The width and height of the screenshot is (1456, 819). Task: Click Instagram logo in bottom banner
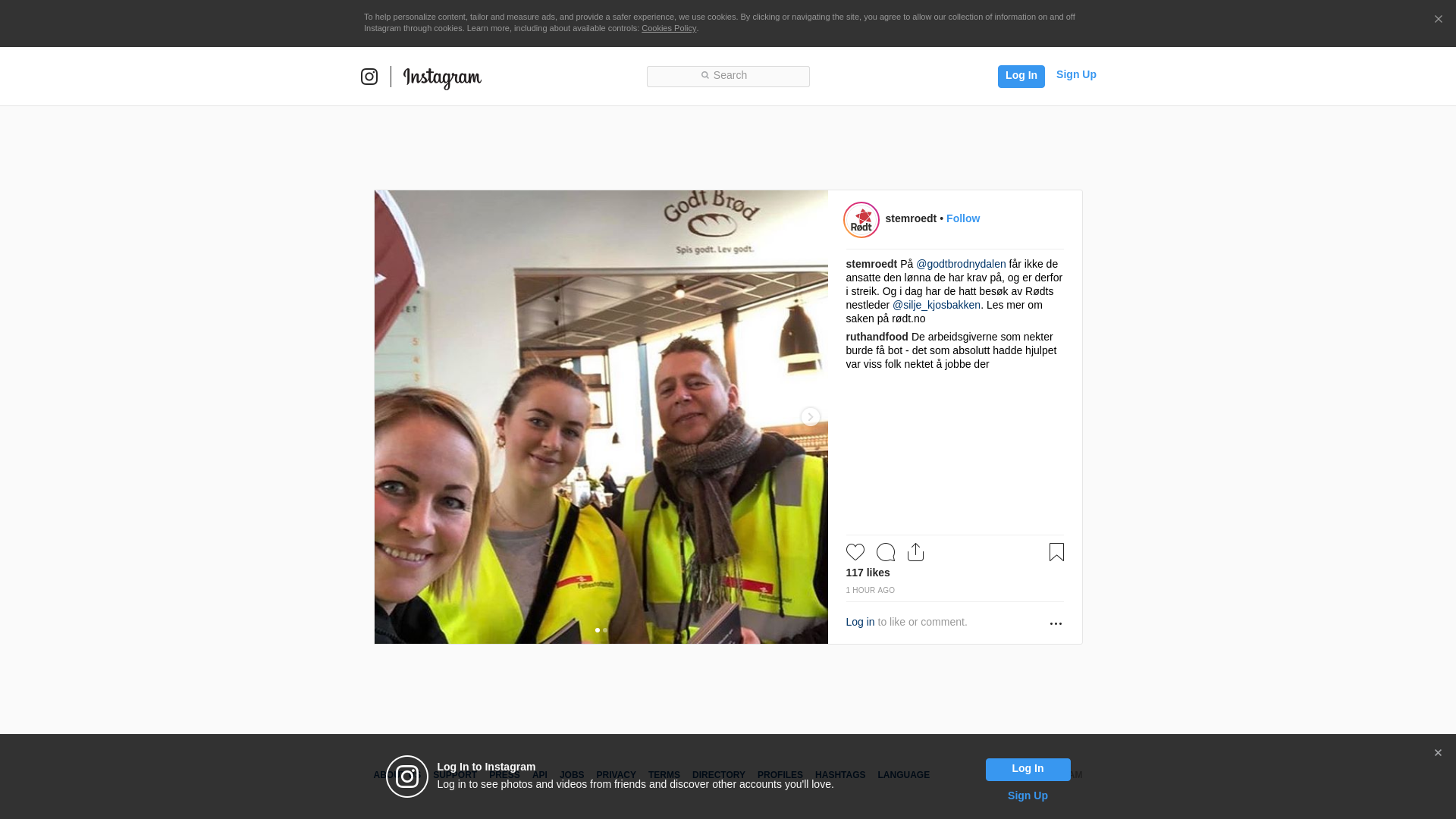[x=407, y=777]
